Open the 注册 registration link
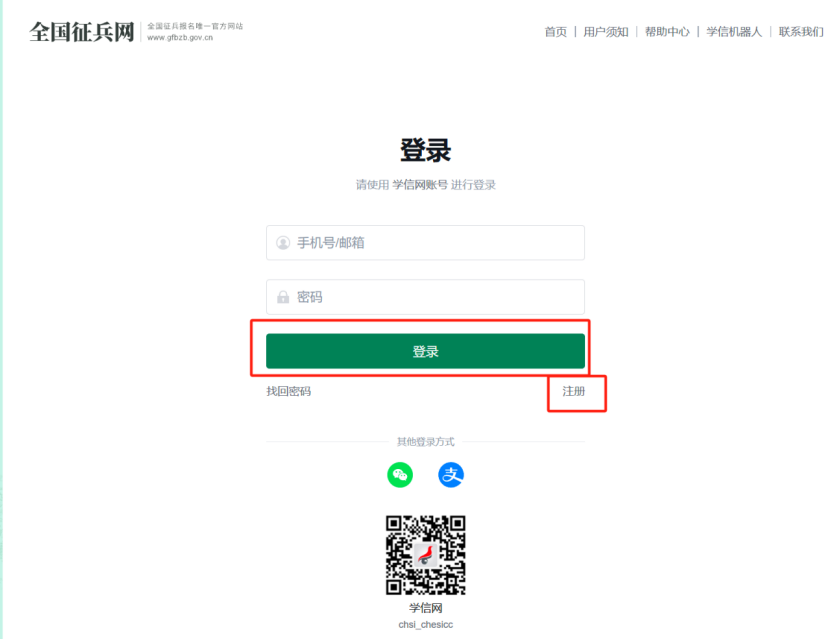 point(573,391)
